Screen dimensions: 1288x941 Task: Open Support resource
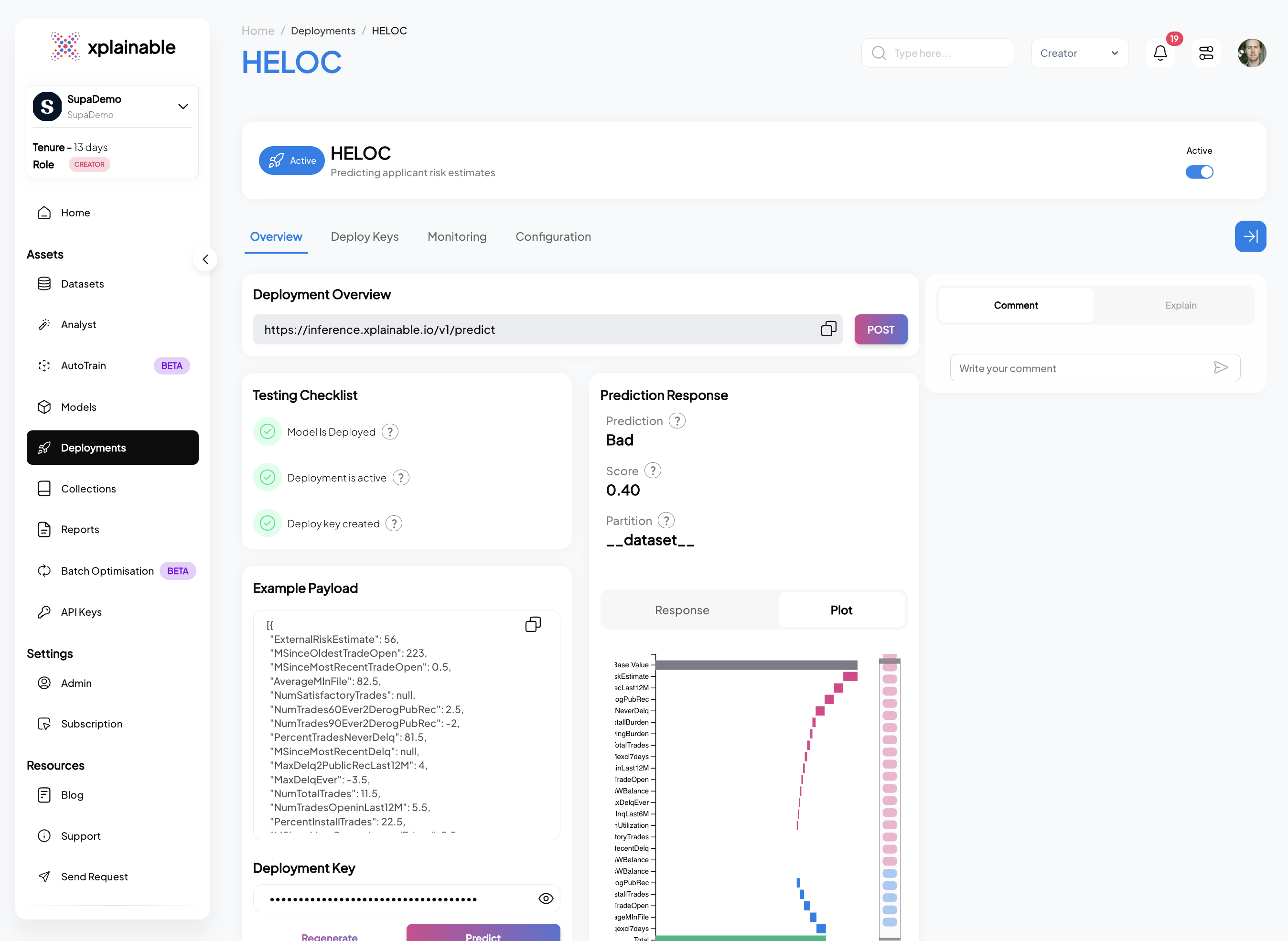[x=112, y=835]
